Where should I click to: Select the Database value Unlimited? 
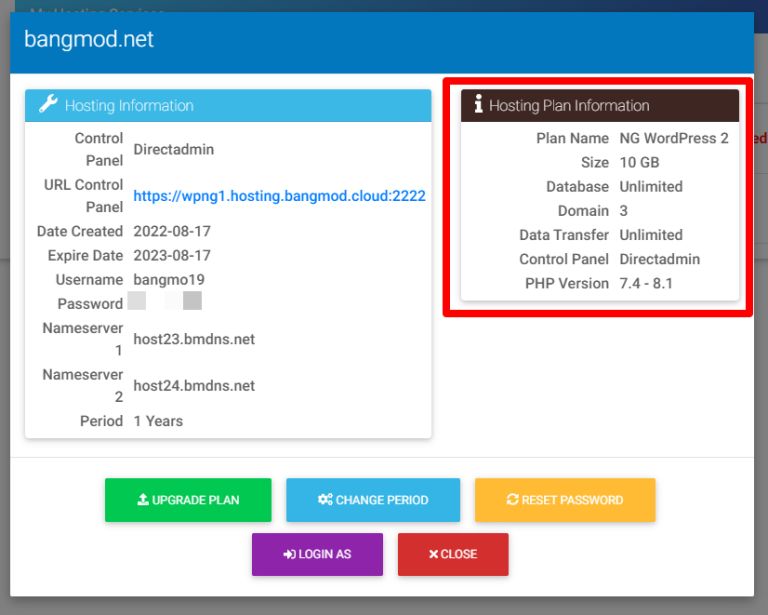(x=651, y=187)
